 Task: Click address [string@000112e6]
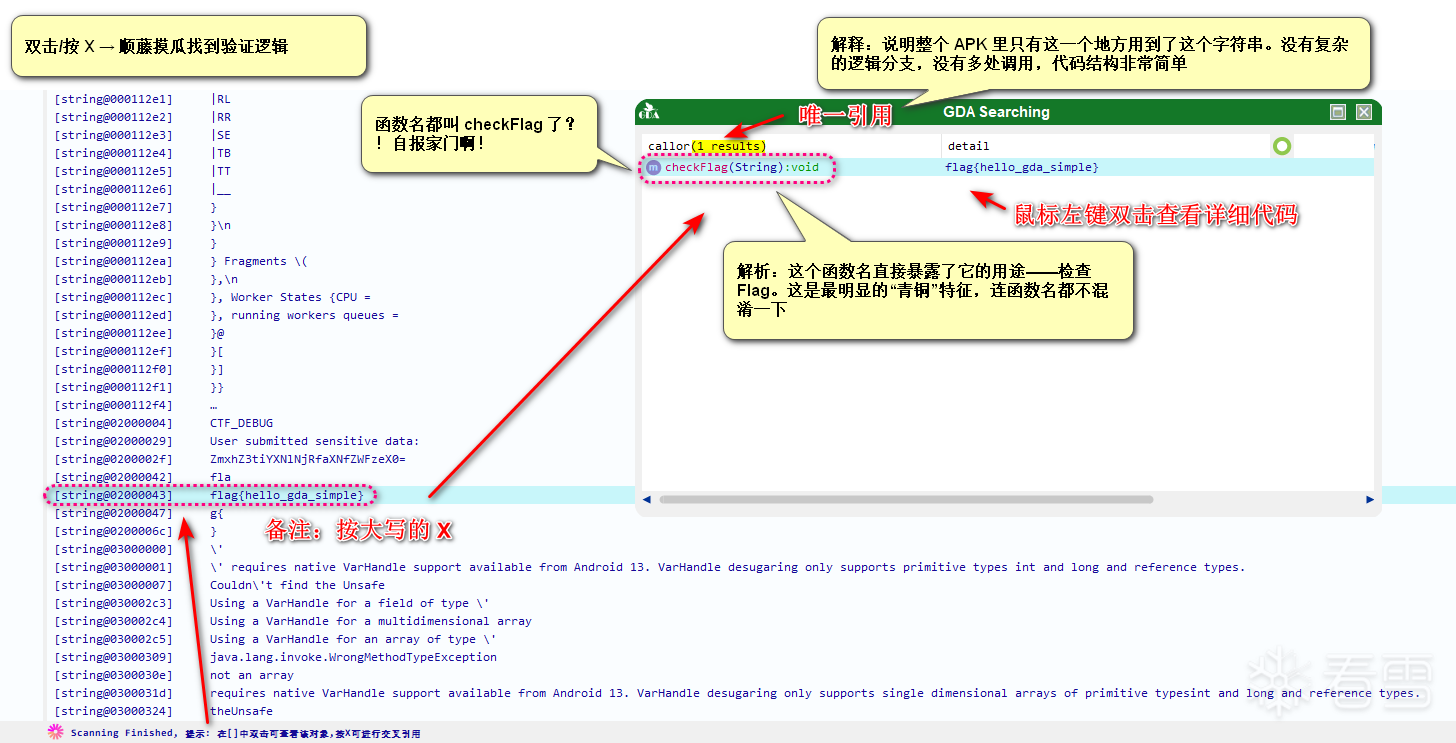point(113,189)
